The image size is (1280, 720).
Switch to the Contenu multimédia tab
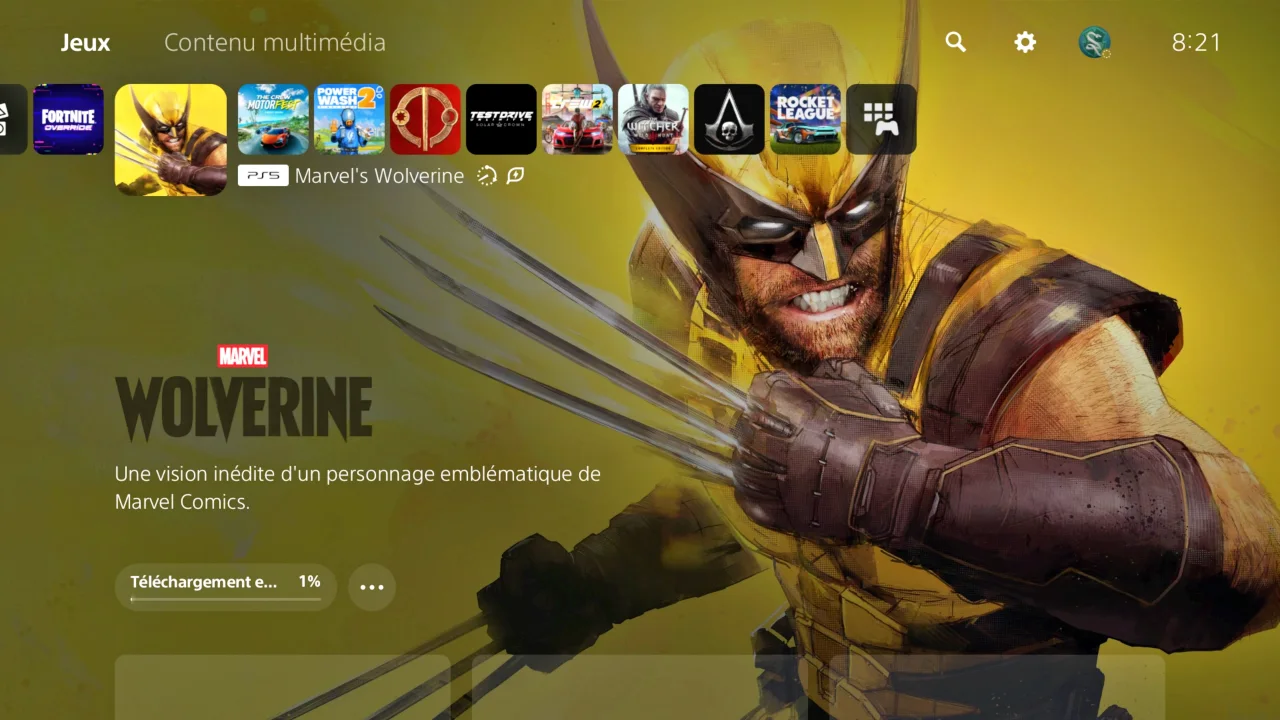pyautogui.click(x=275, y=43)
